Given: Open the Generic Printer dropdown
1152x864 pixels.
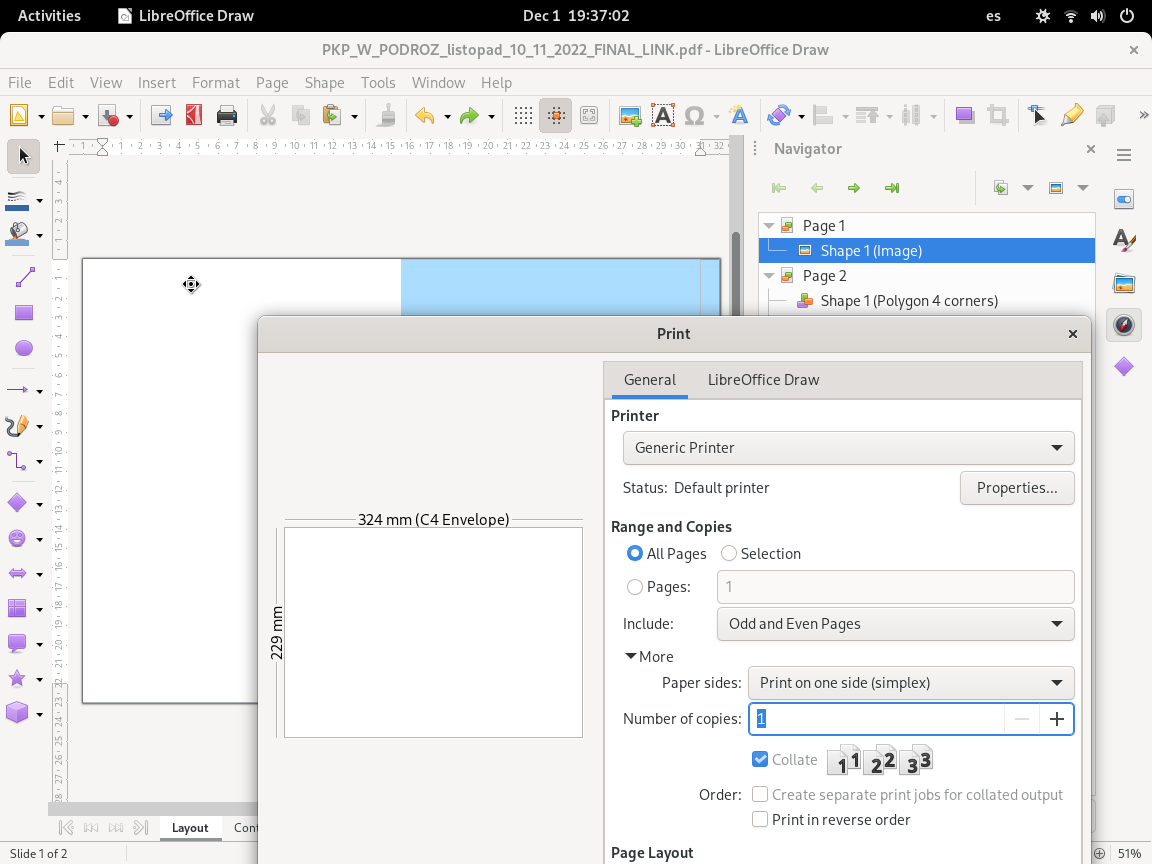Looking at the screenshot, I should pyautogui.click(x=848, y=448).
